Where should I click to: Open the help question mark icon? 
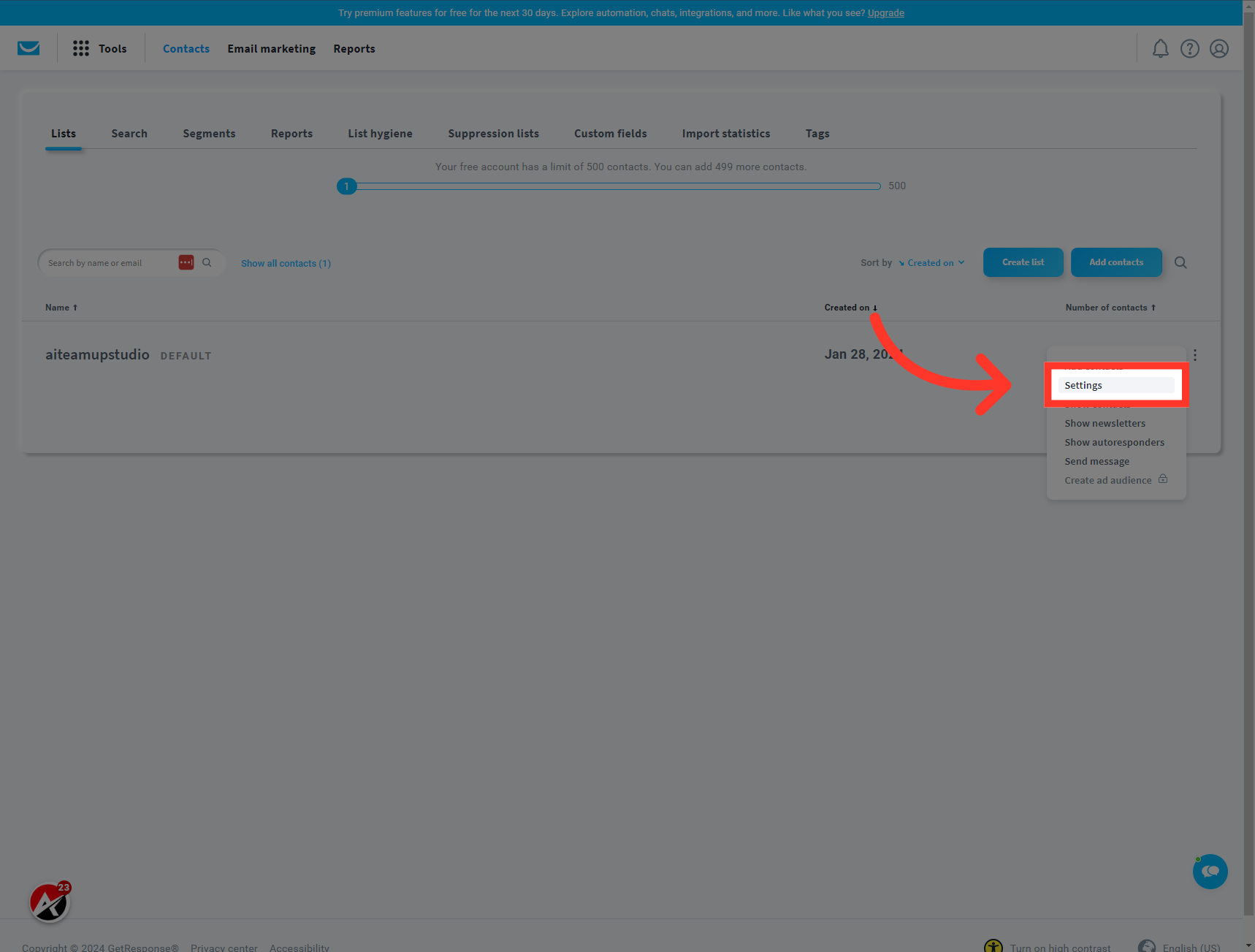(x=1190, y=48)
